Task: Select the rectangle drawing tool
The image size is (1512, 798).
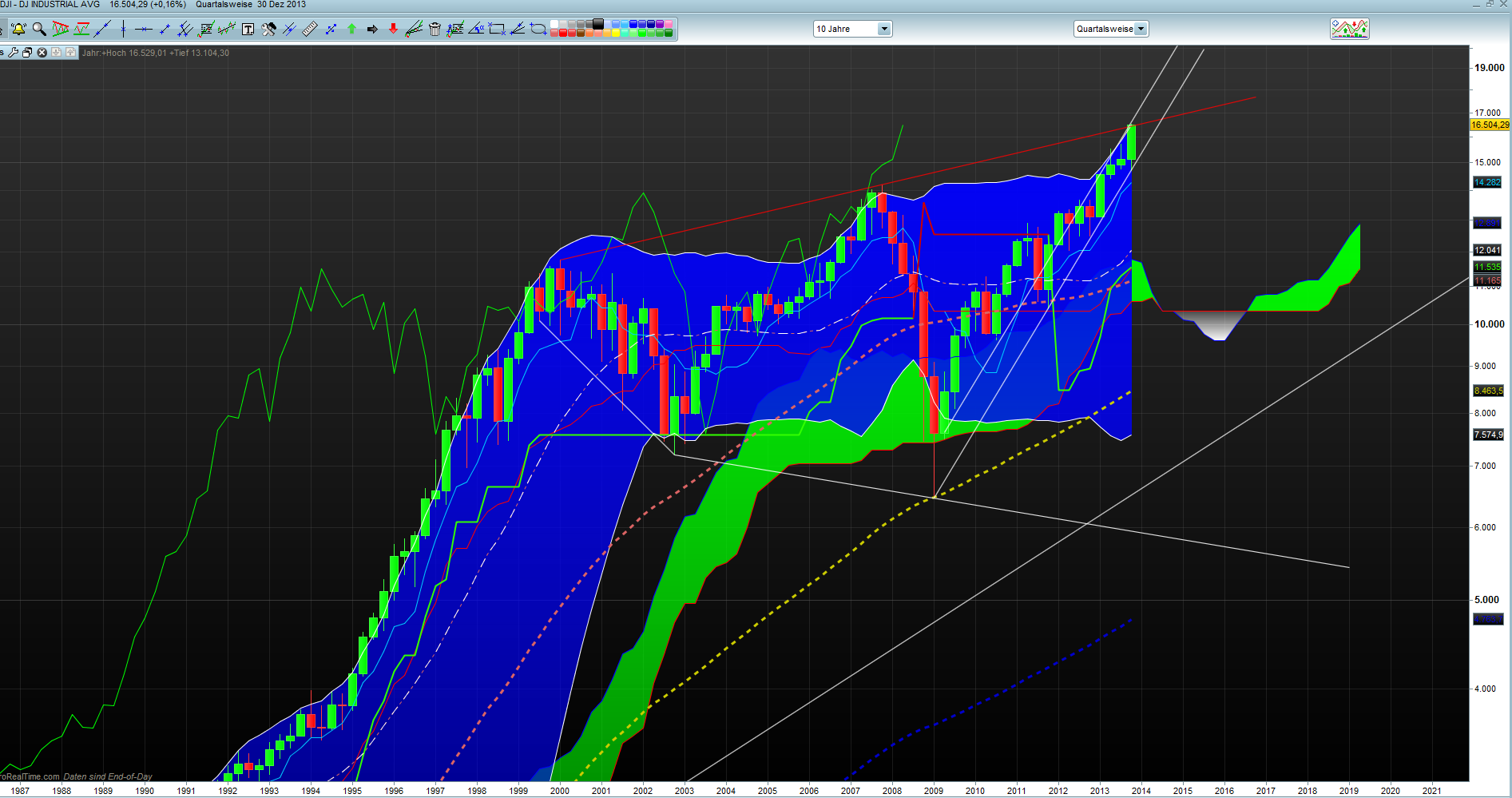Action: click(497, 30)
